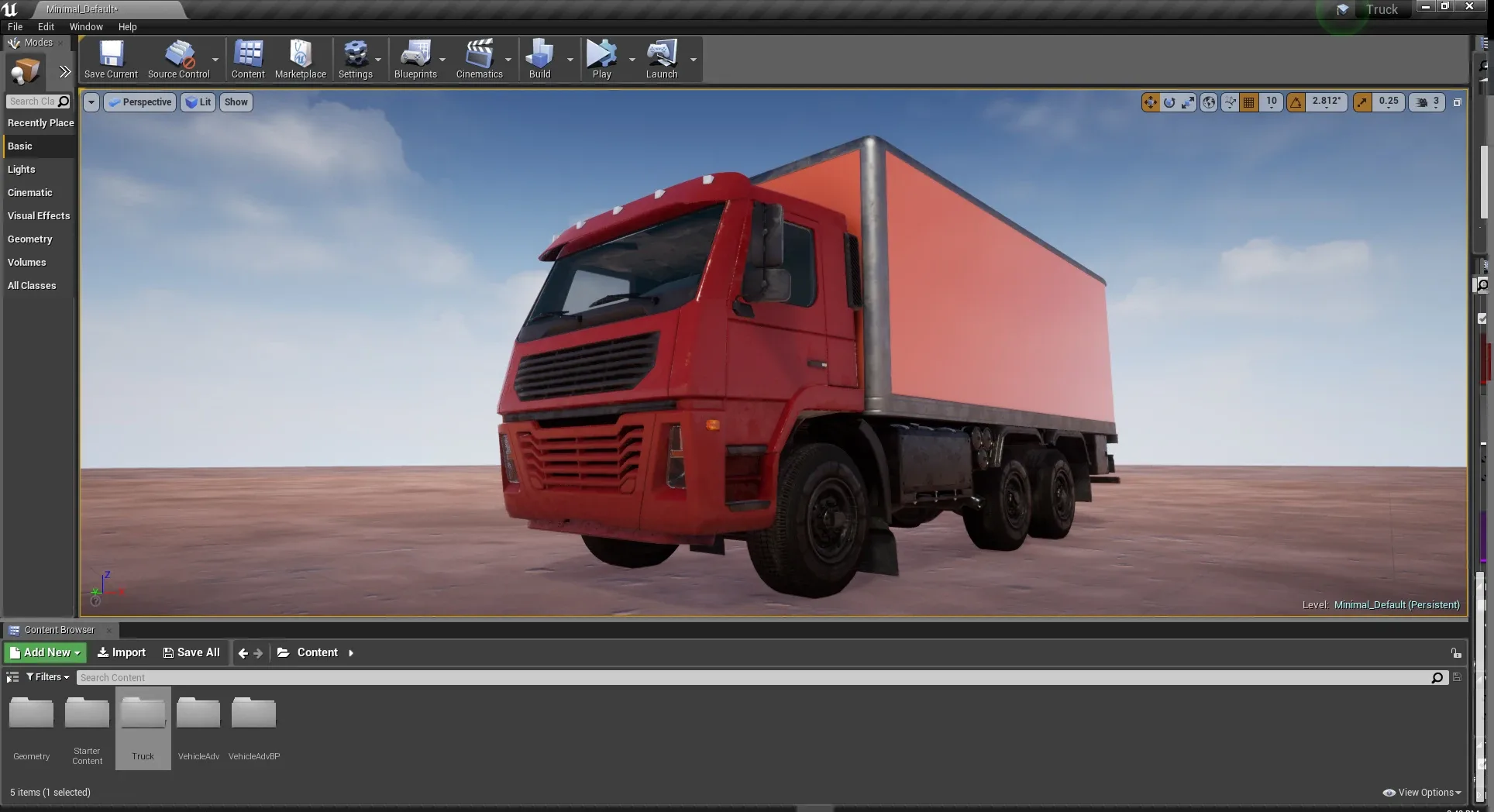Click the Save All button
This screenshot has height=812, width=1494.
pos(191,652)
